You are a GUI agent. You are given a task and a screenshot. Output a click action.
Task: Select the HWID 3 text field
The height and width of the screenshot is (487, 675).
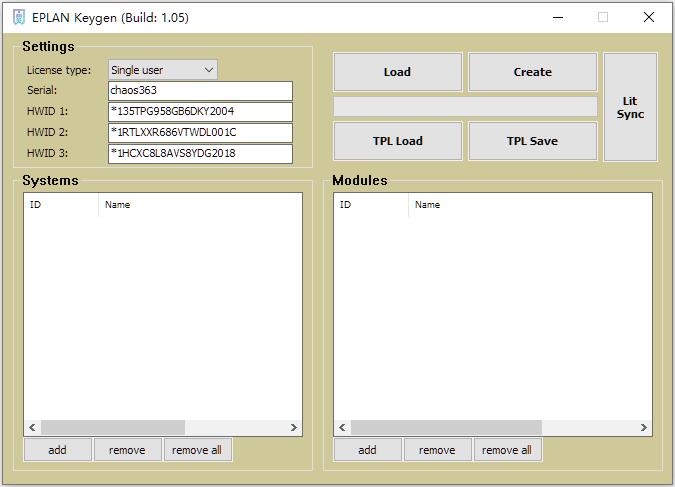pos(200,154)
